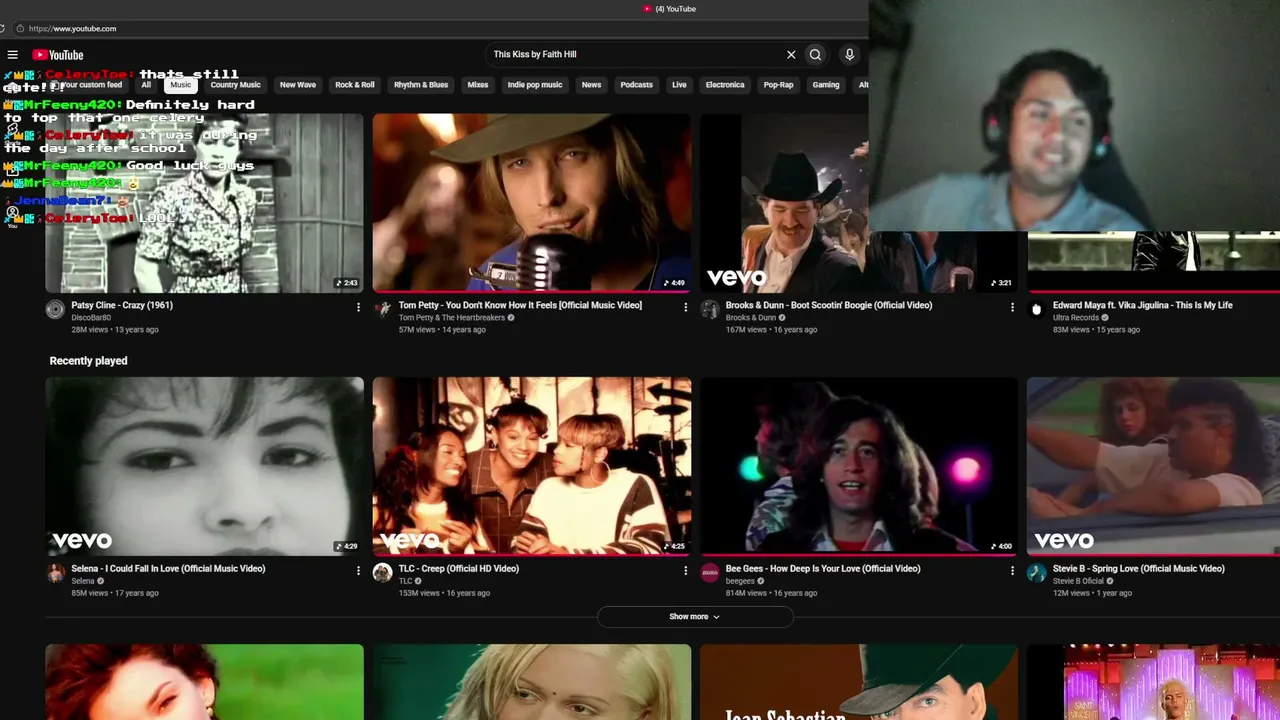Select the Gaming chip

coord(826,85)
